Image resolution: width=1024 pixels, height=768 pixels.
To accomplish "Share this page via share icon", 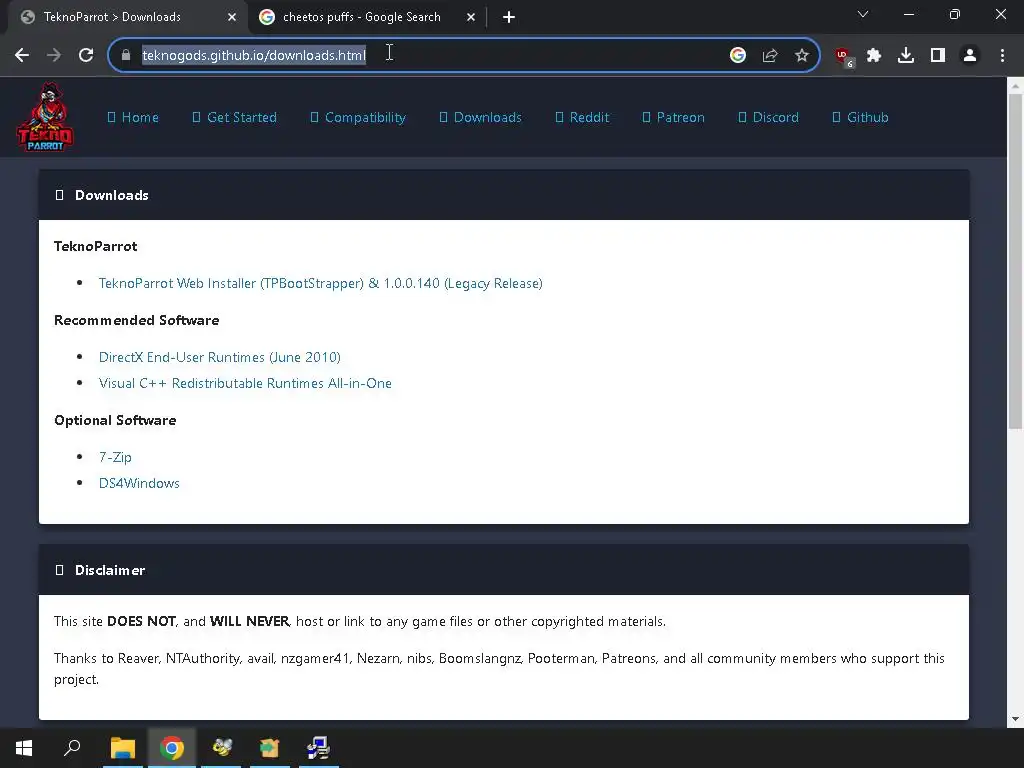I will tap(770, 56).
